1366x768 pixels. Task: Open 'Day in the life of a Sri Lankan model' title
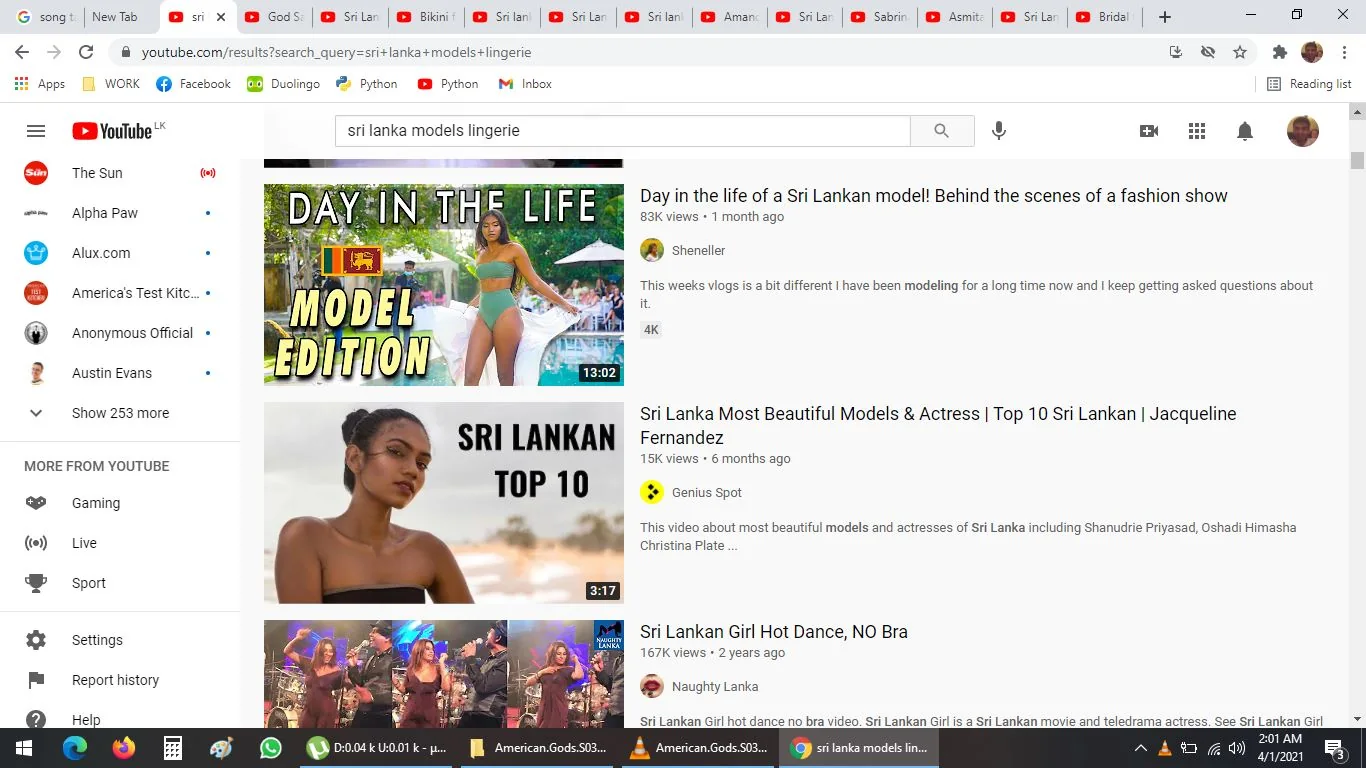934,196
